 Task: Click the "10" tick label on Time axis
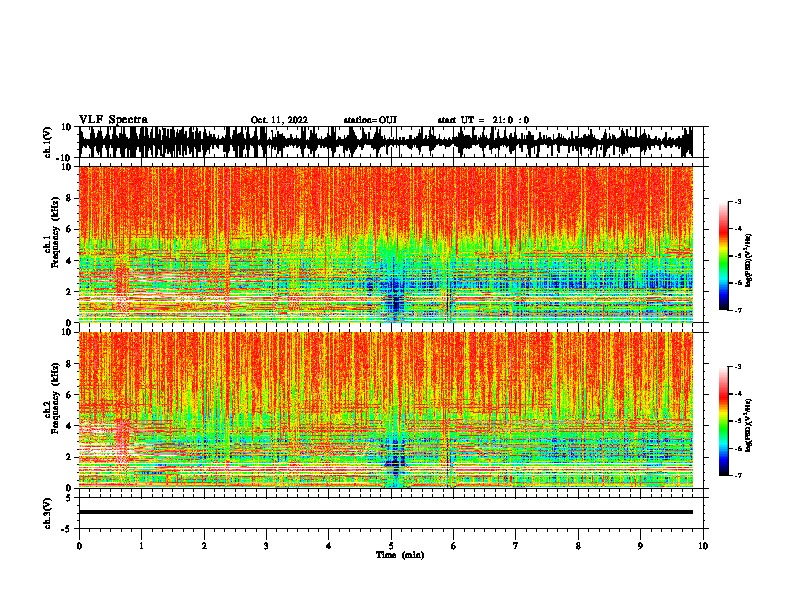point(703,546)
